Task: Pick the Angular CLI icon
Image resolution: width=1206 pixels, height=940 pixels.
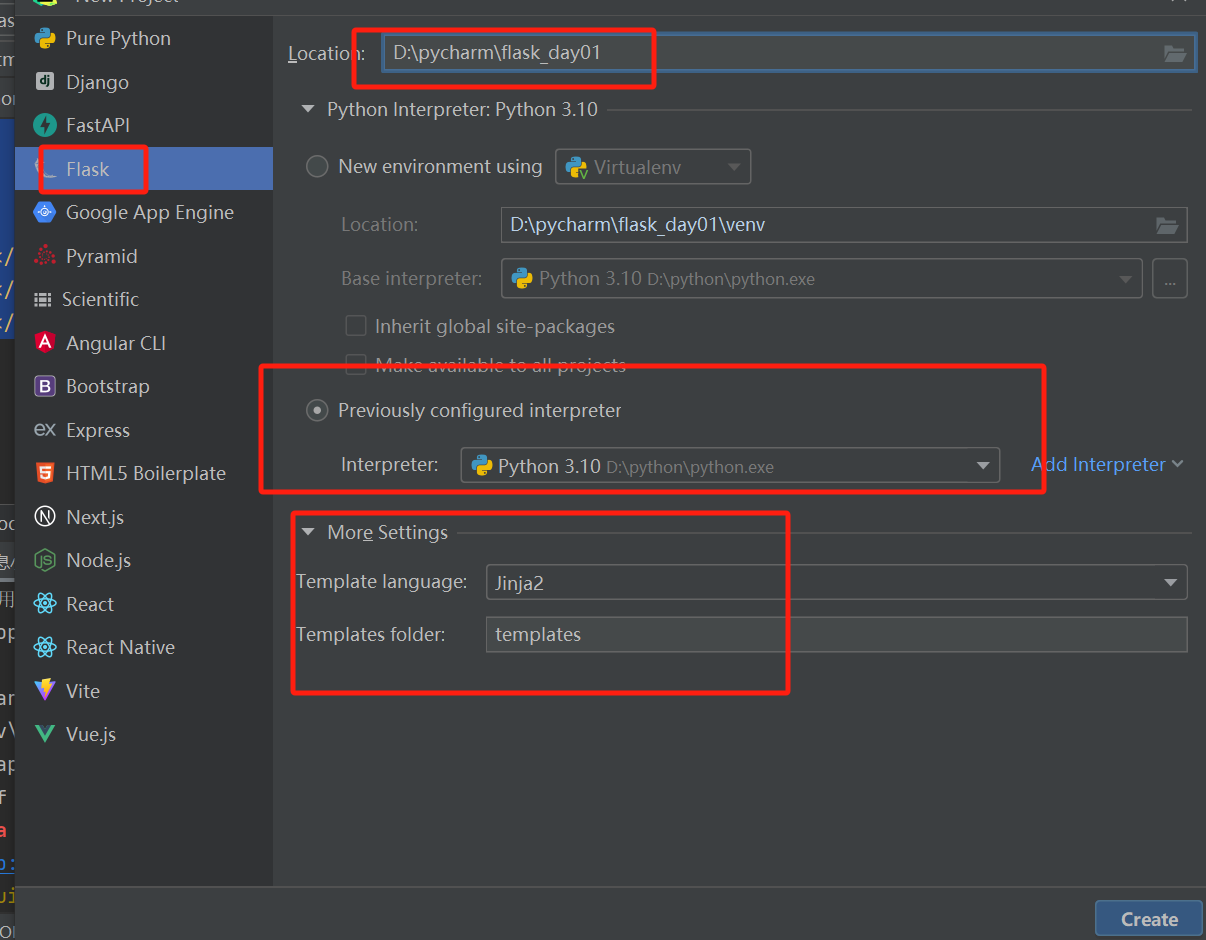Action: (x=45, y=343)
